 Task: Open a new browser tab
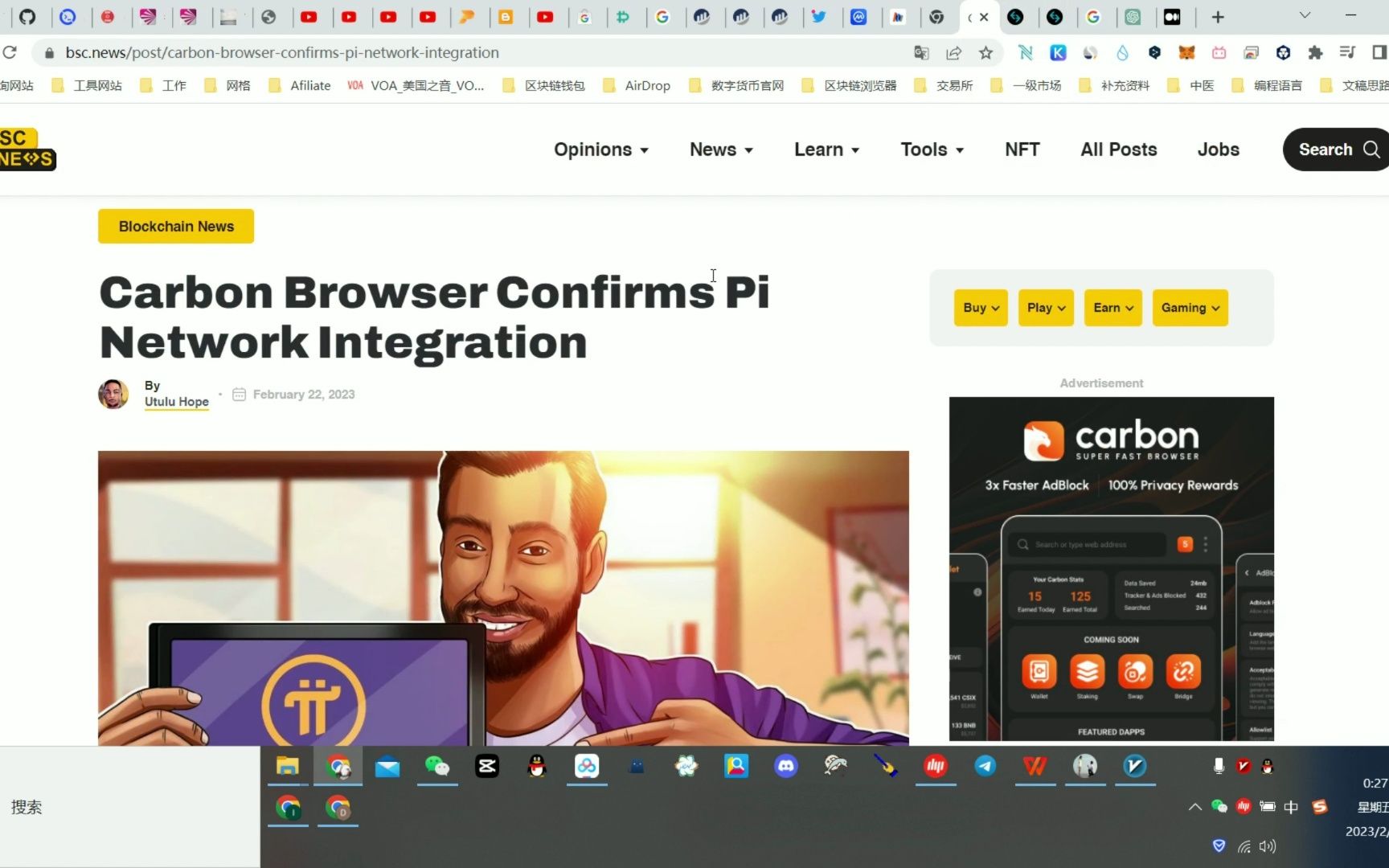(x=1218, y=17)
